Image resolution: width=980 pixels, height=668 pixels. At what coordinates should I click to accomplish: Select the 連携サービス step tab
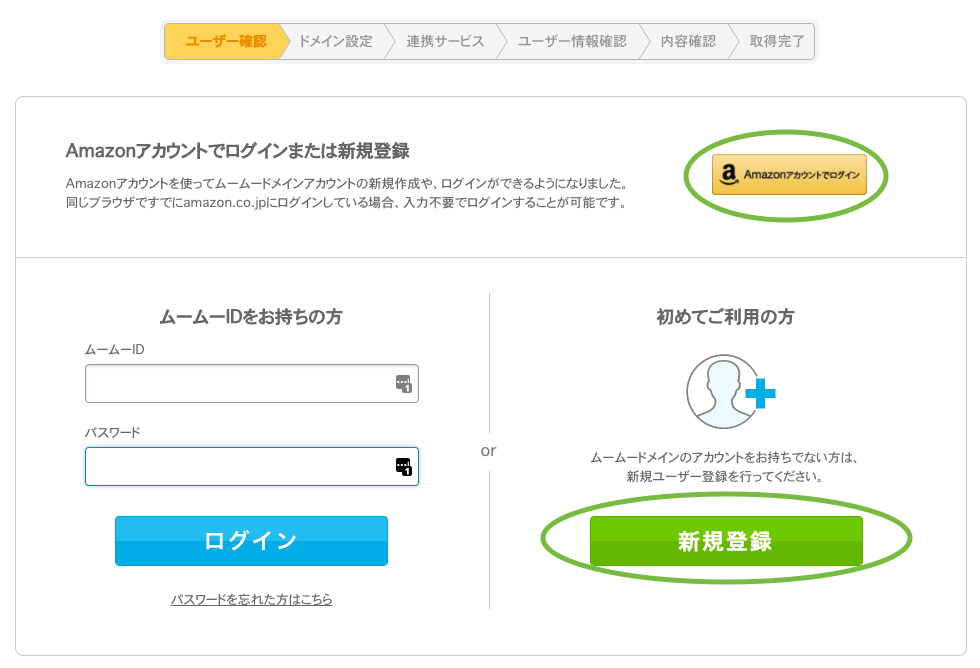pyautogui.click(x=445, y=41)
